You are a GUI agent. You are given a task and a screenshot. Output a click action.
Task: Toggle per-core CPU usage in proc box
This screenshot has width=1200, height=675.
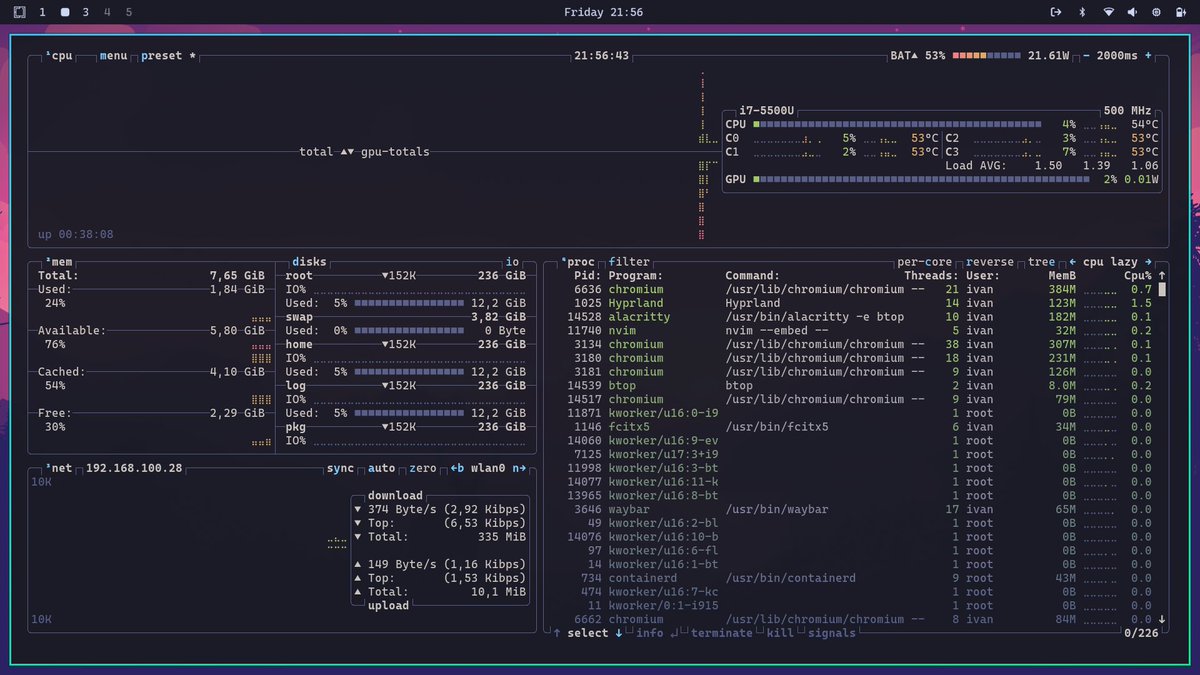pyautogui.click(x=925, y=262)
